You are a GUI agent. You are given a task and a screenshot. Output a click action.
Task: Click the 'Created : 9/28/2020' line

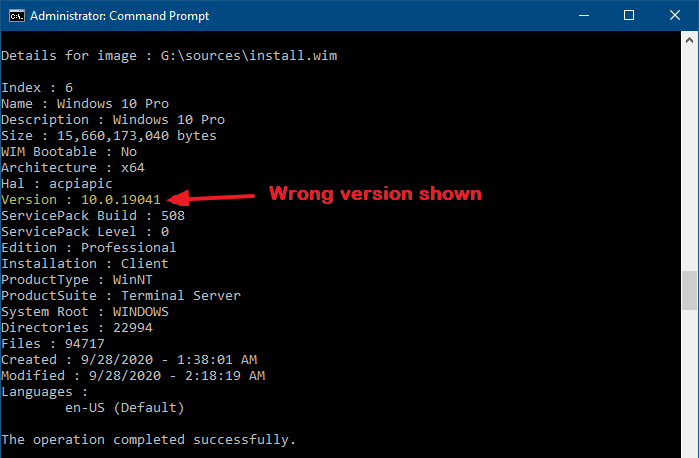(129, 359)
